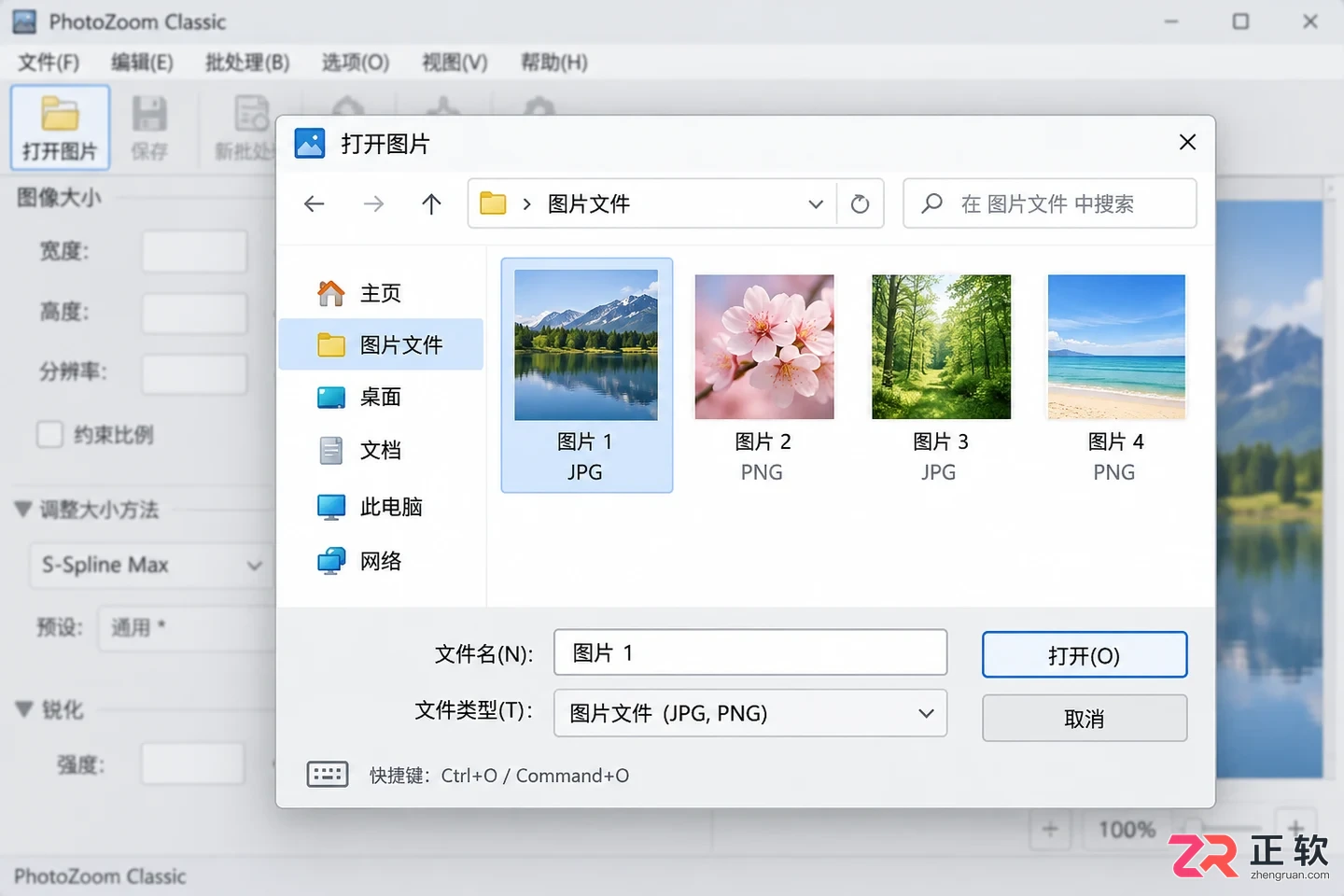
Task: Open the 视图(V) menu
Action: tap(455, 63)
